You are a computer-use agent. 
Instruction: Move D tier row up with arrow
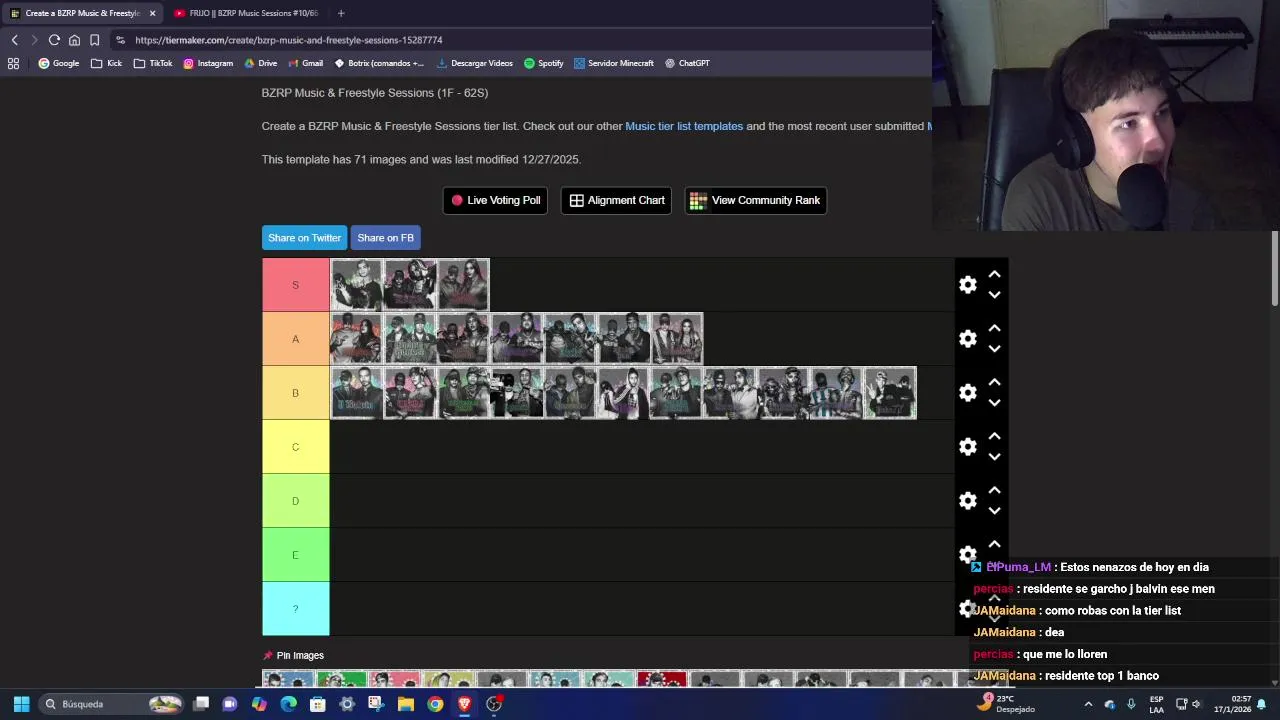(994, 490)
